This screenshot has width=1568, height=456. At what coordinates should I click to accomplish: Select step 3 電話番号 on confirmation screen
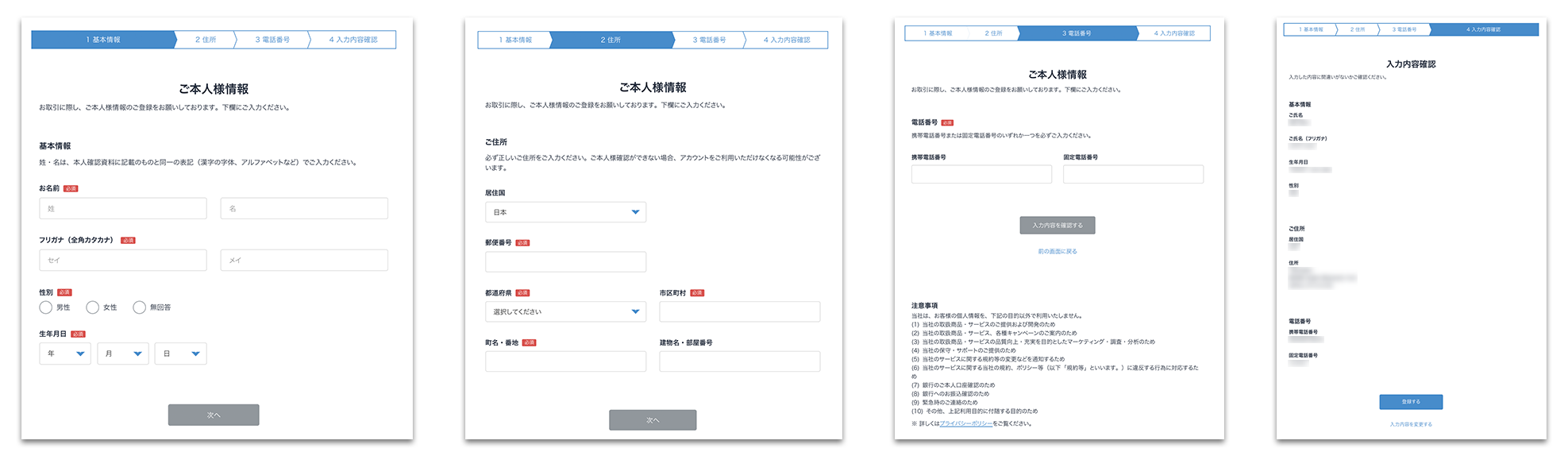click(x=1404, y=29)
